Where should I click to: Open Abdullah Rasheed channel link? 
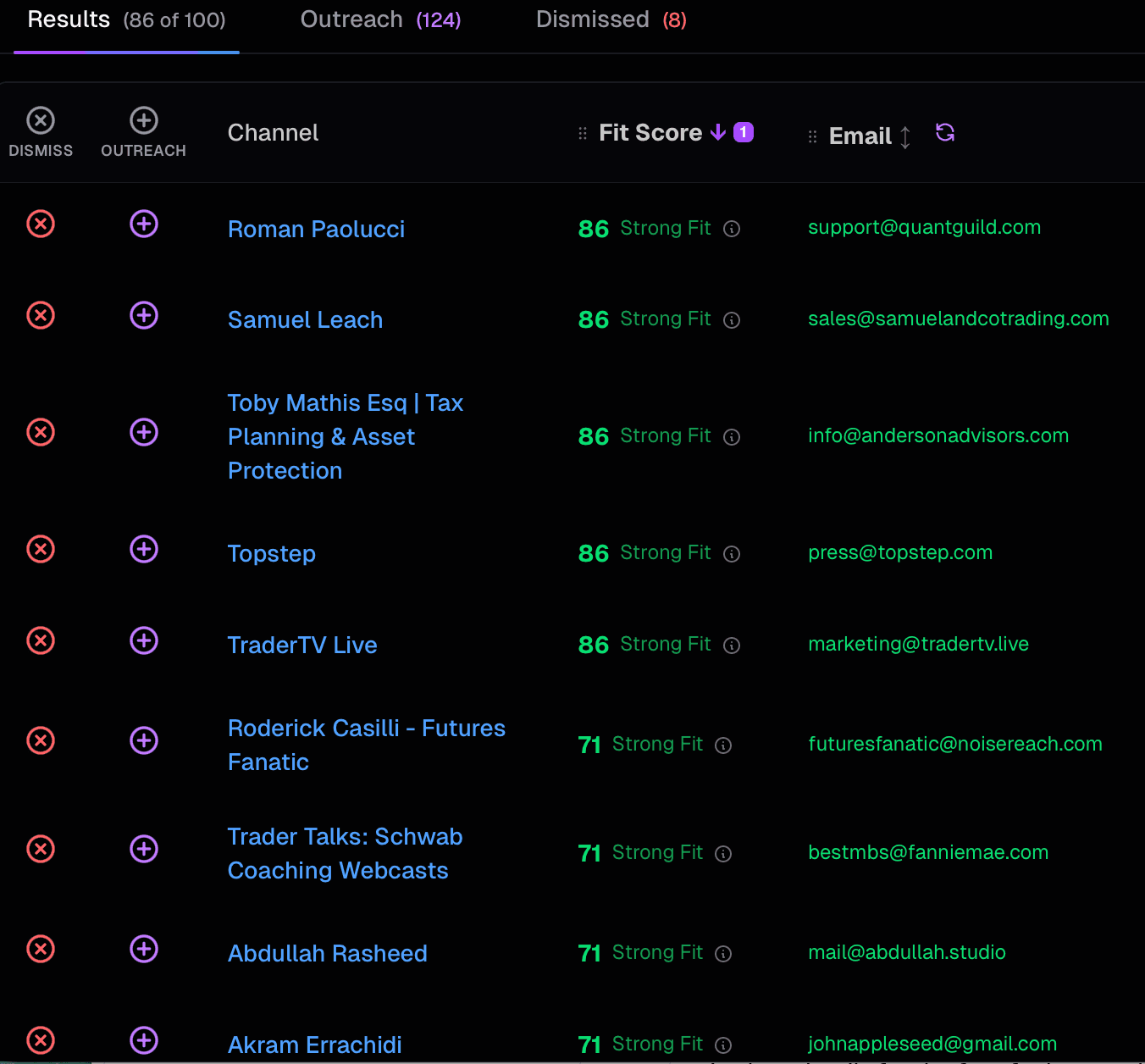(x=328, y=954)
